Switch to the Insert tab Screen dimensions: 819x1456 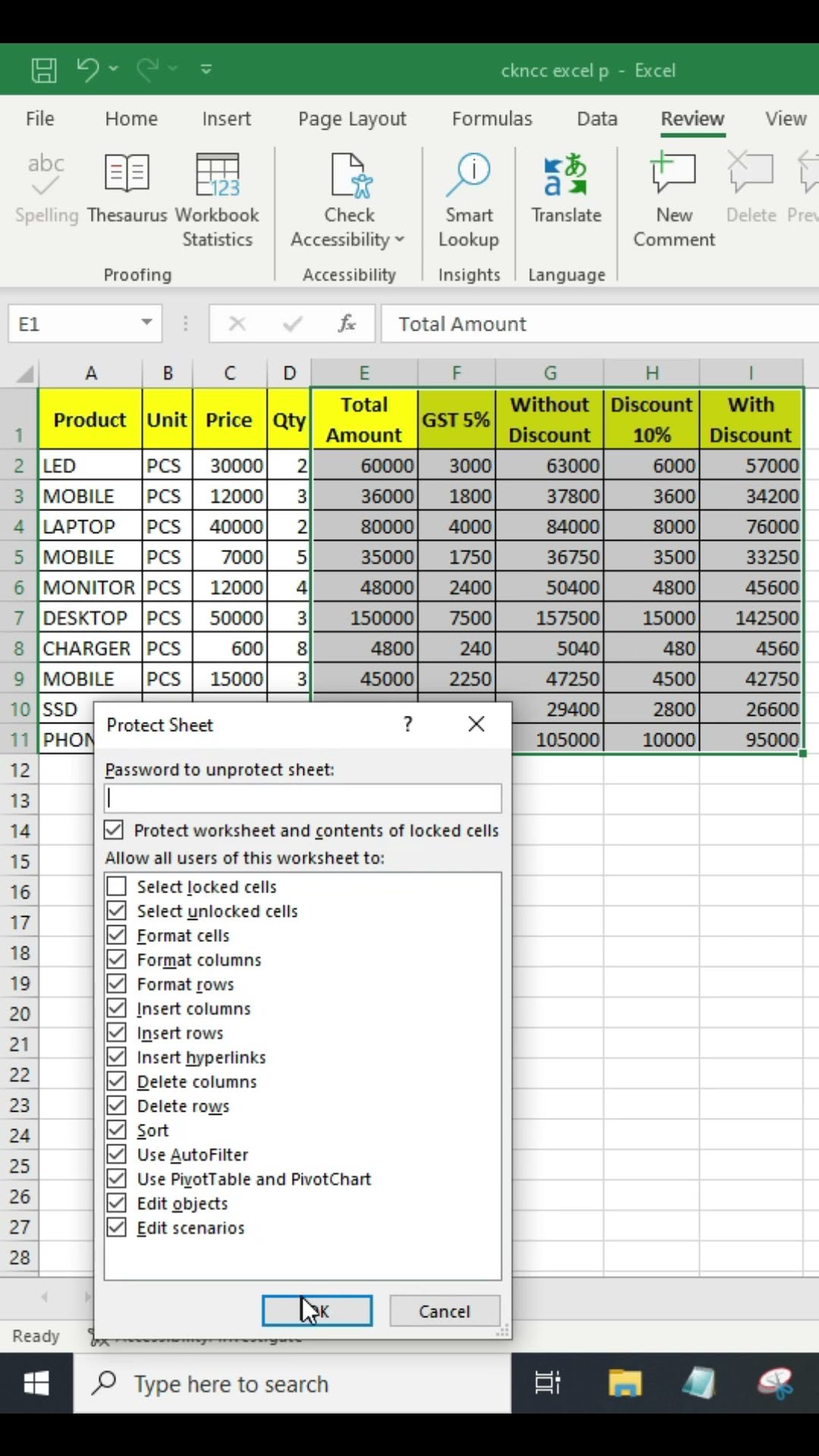[226, 119]
